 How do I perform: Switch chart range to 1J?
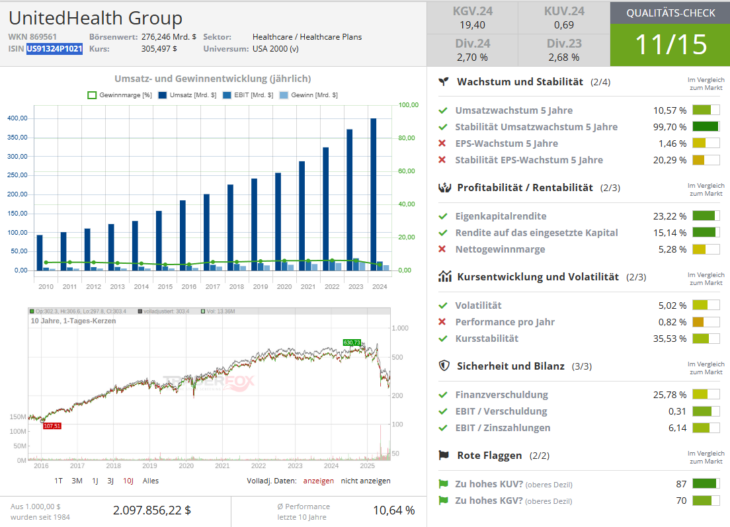95,481
